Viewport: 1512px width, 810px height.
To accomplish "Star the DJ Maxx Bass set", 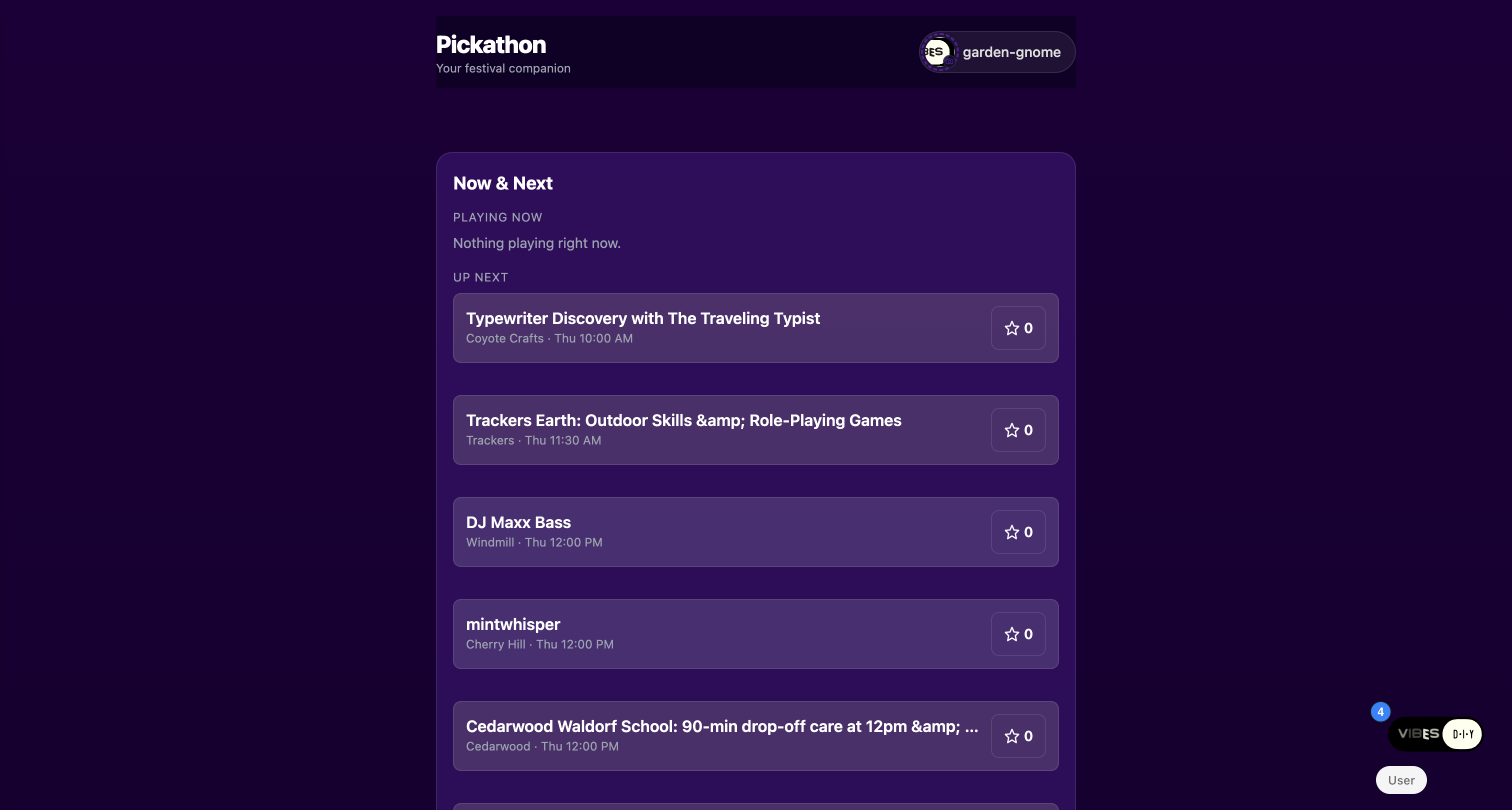I will tap(1018, 532).
